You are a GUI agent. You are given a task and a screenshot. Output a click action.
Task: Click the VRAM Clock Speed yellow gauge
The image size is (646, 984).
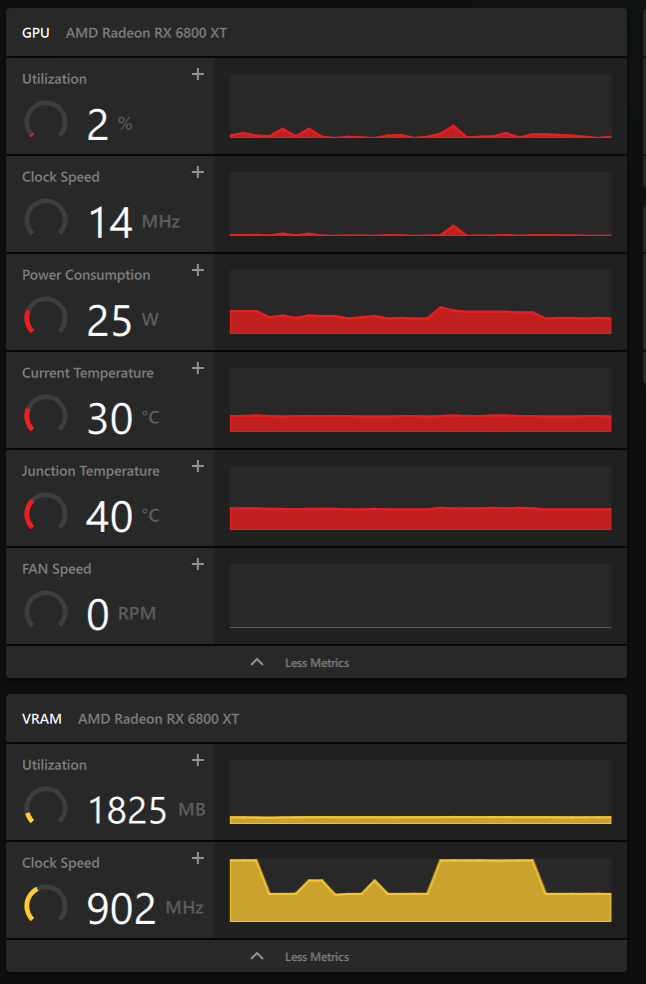click(46, 905)
